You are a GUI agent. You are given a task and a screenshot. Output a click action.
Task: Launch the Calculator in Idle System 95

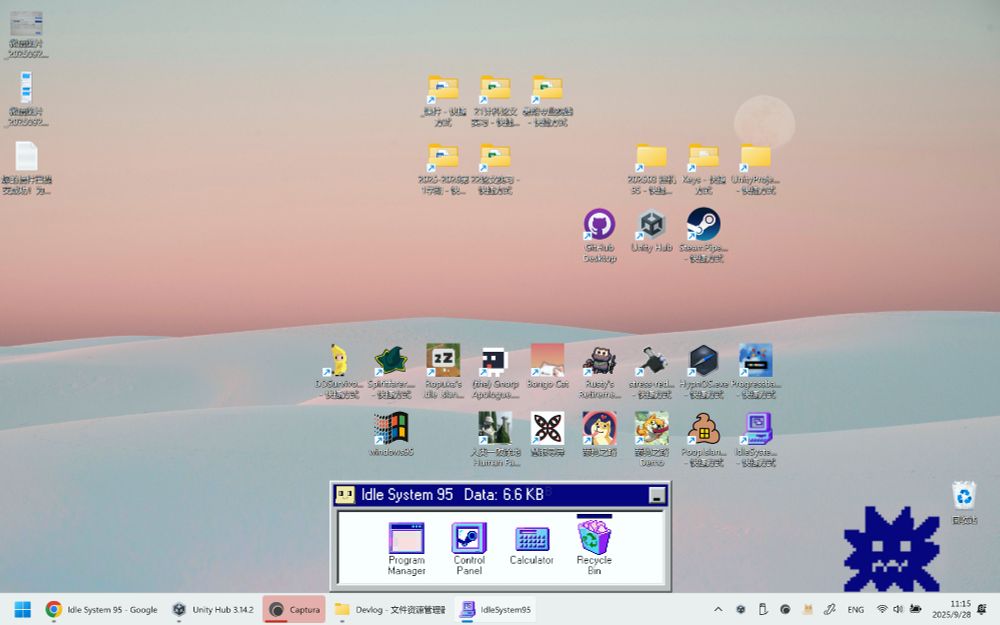pyautogui.click(x=531, y=545)
